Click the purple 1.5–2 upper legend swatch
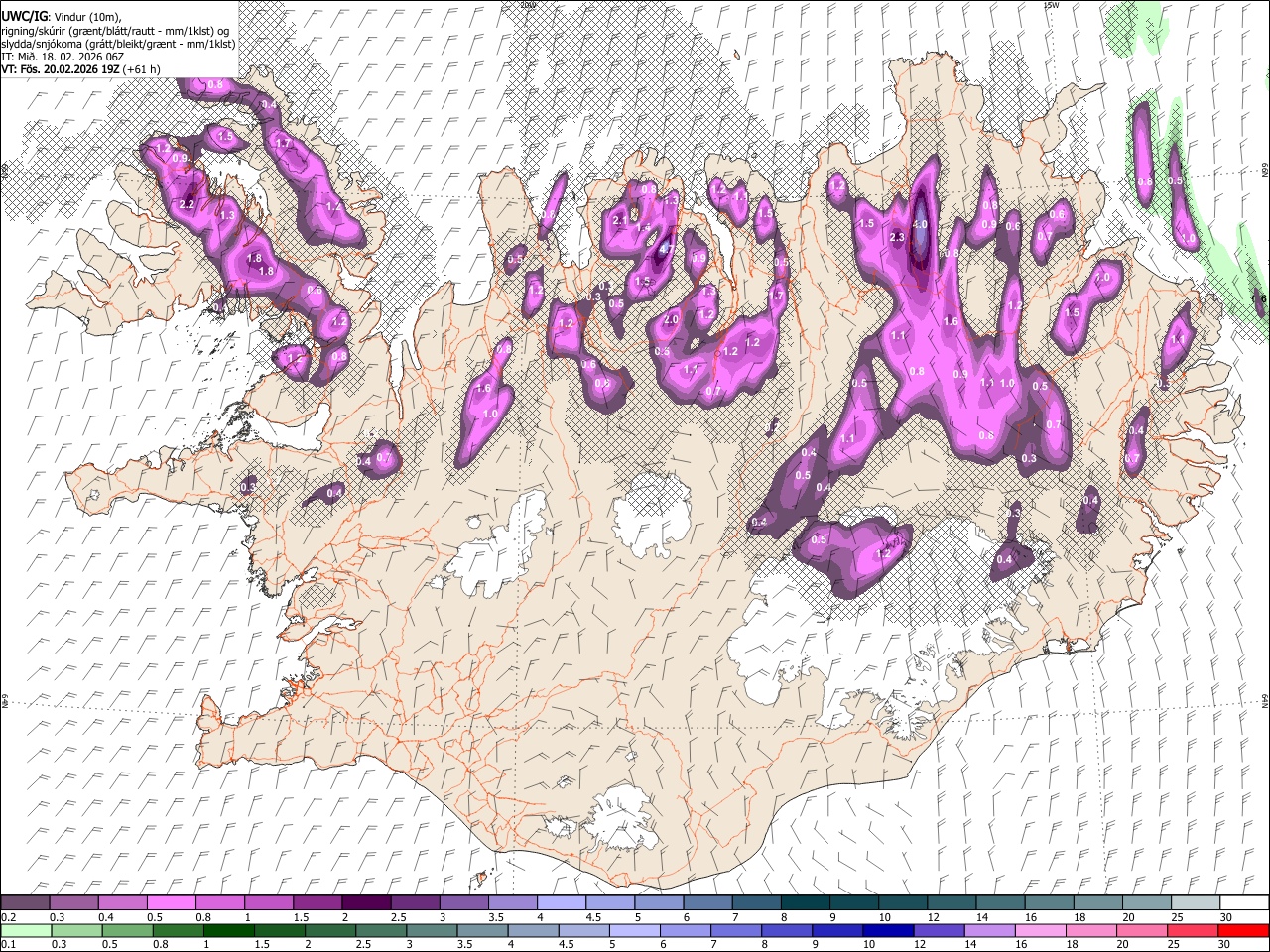Image resolution: width=1270 pixels, height=952 pixels. [x=317, y=903]
